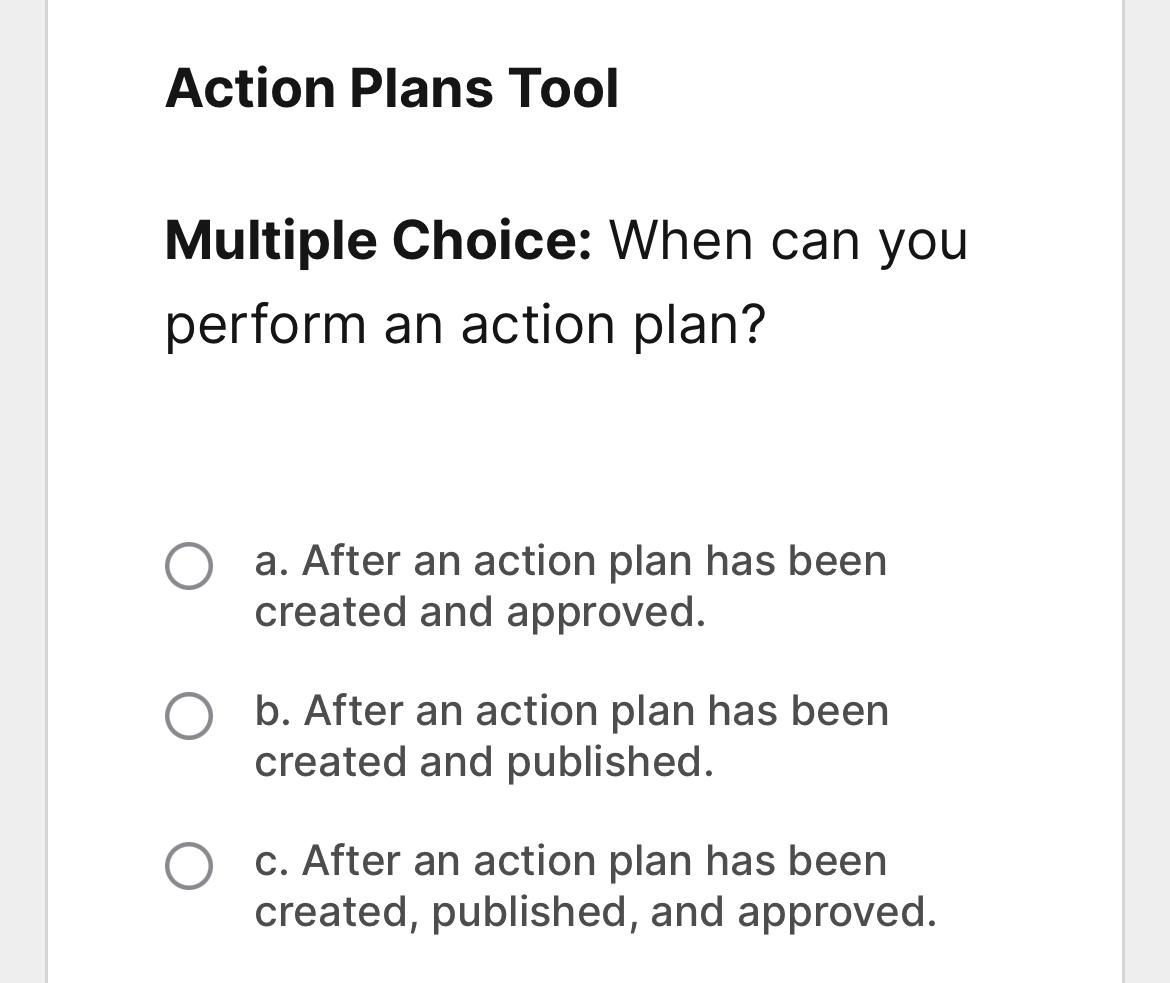Image resolution: width=1170 pixels, height=983 pixels.
Task: Click the 'Action Plans Tool' heading
Action: (x=392, y=88)
